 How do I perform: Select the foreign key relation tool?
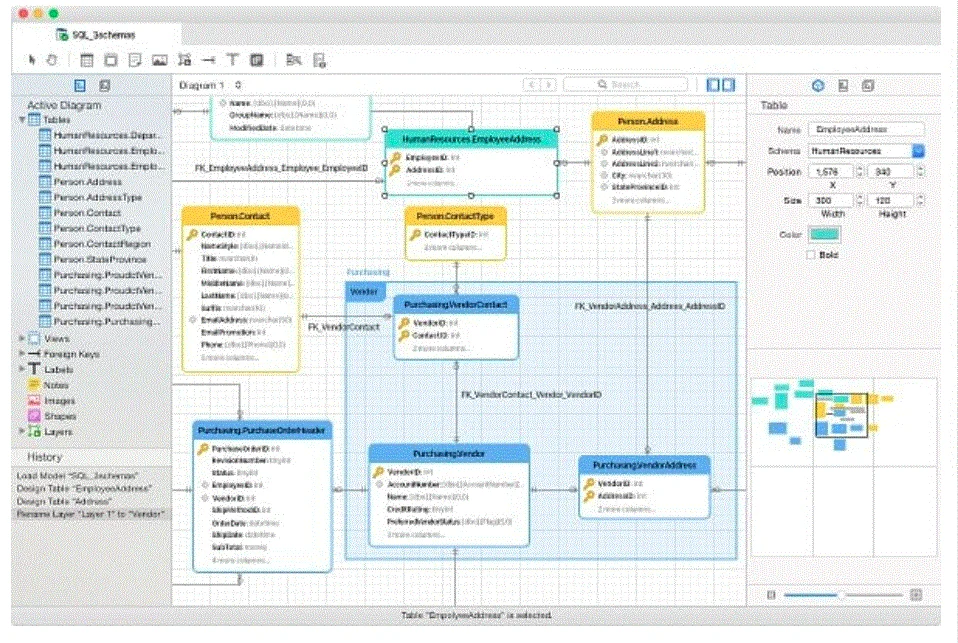pyautogui.click(x=208, y=60)
